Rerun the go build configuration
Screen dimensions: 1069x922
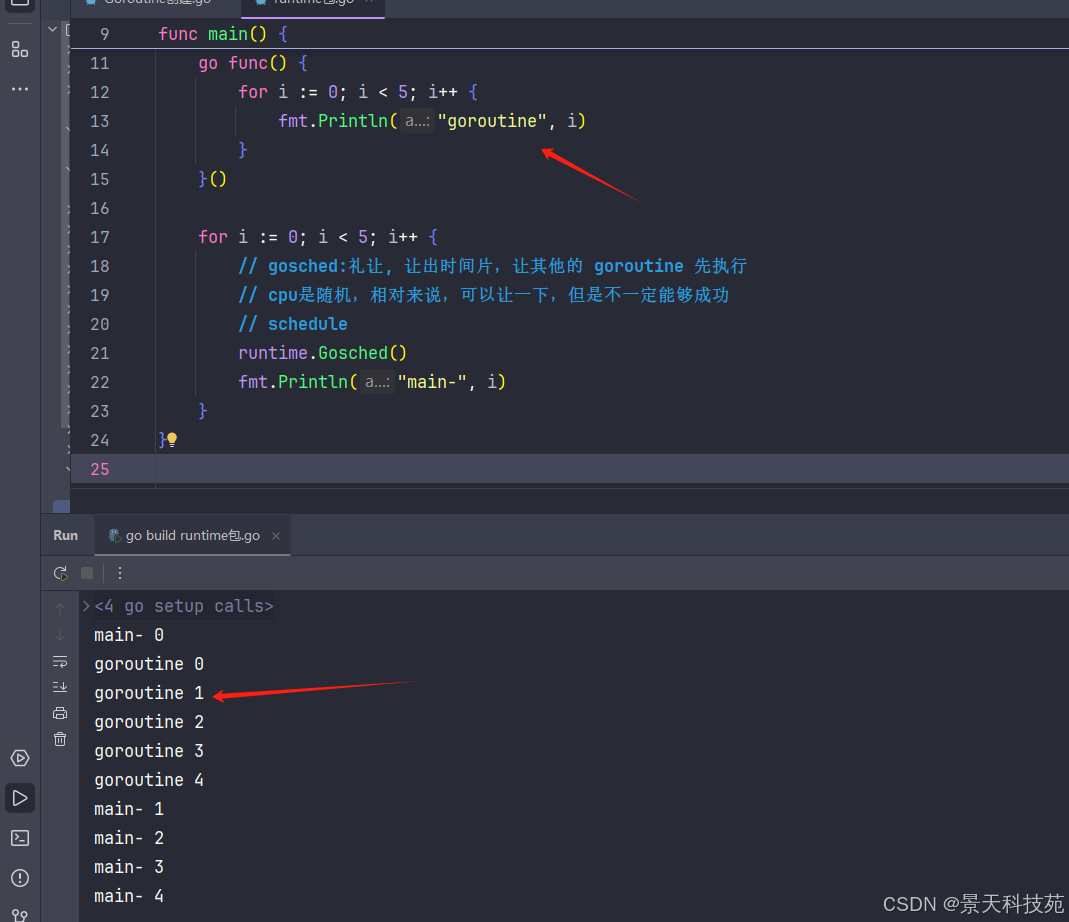[x=61, y=573]
